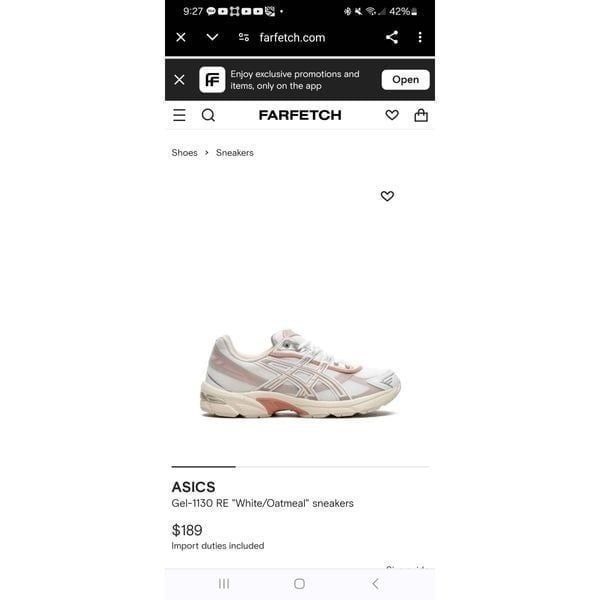The image size is (600, 600).
Task: Tap the search magnifier icon
Action: pos(208,115)
